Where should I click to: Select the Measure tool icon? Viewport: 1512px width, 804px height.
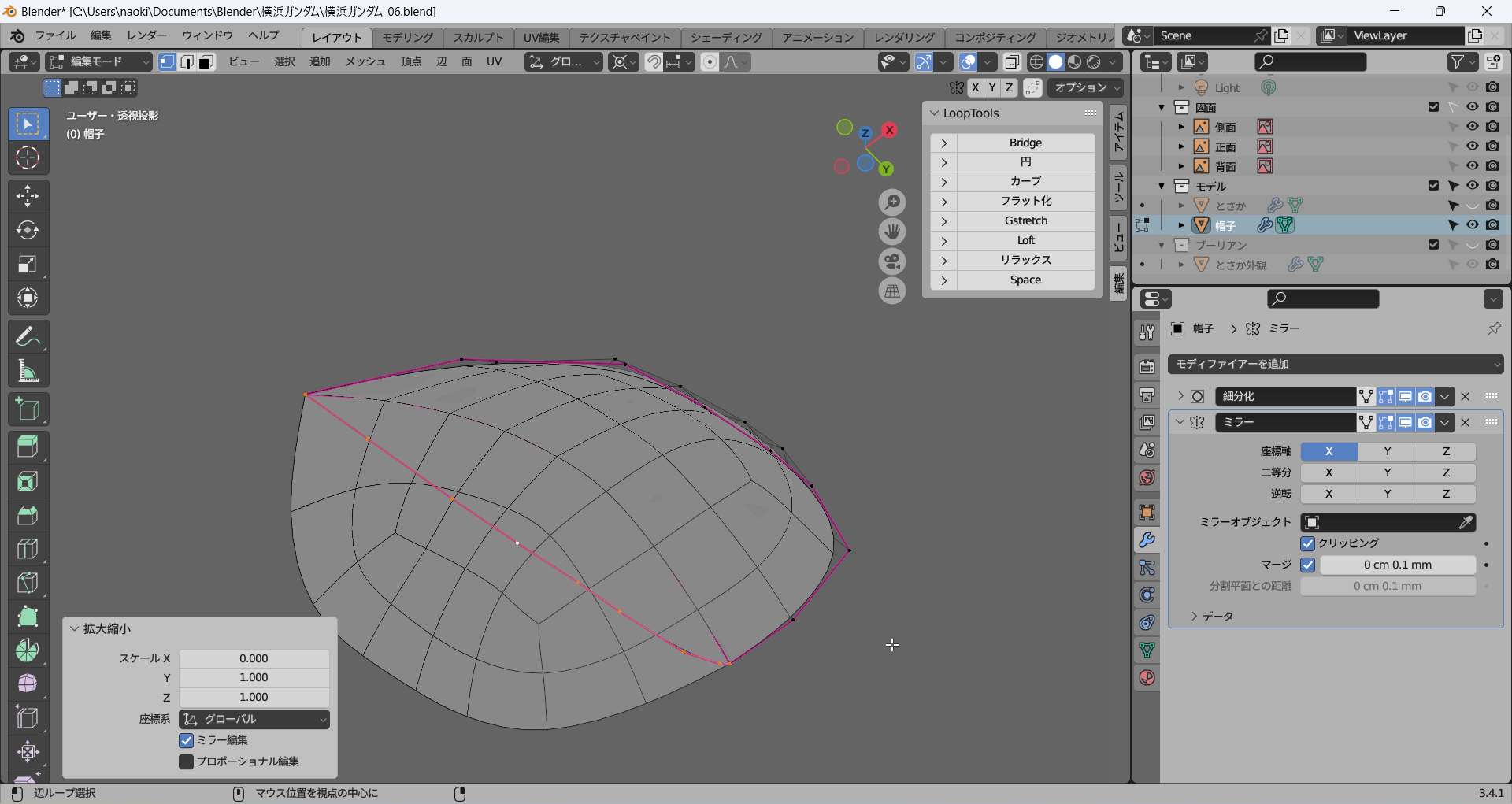pyautogui.click(x=28, y=371)
